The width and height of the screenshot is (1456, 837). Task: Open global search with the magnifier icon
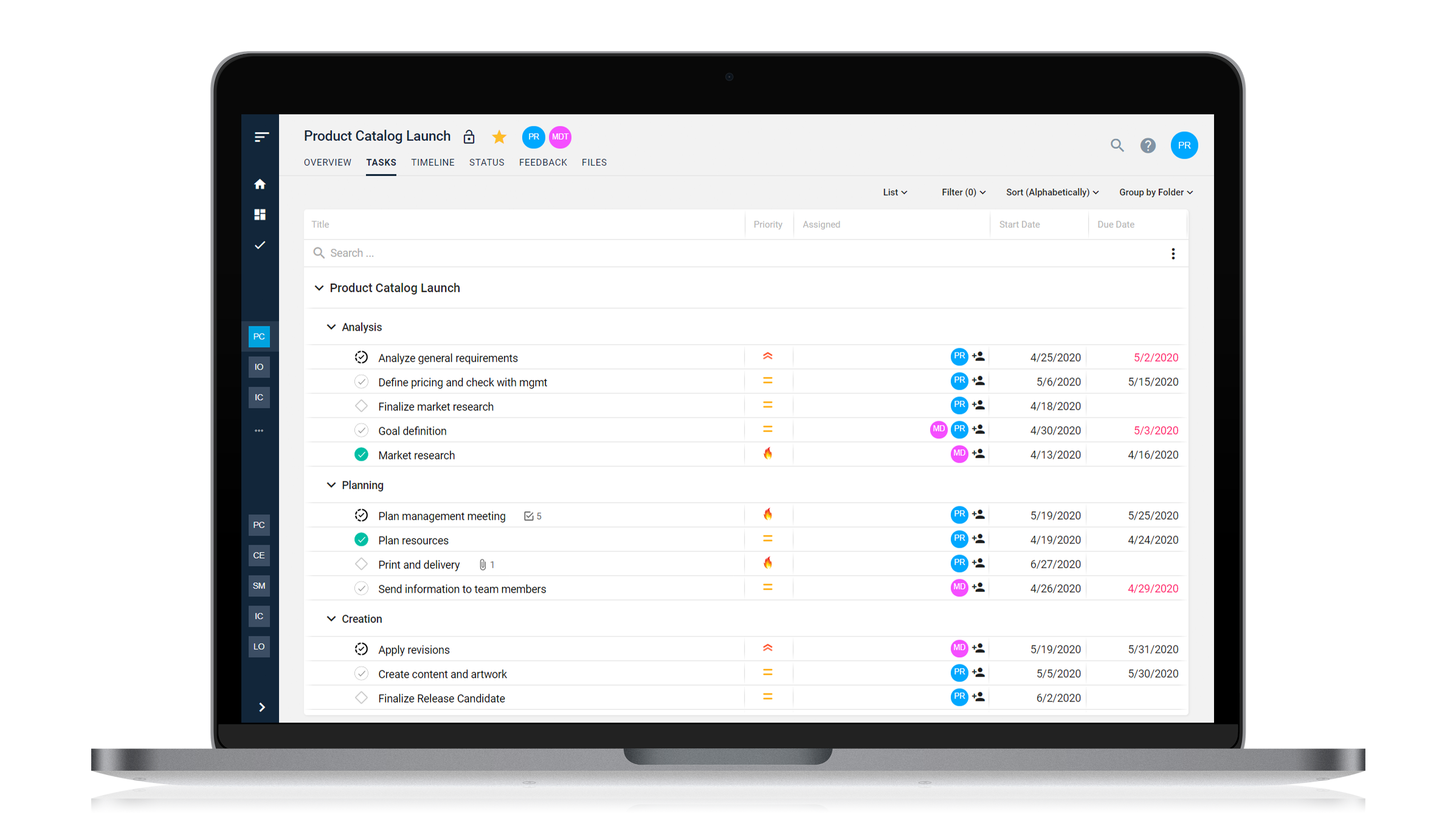click(x=1117, y=145)
